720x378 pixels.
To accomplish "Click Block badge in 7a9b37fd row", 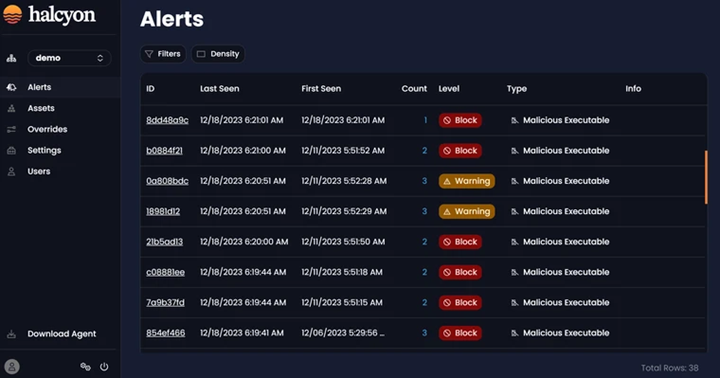I will pos(460,303).
